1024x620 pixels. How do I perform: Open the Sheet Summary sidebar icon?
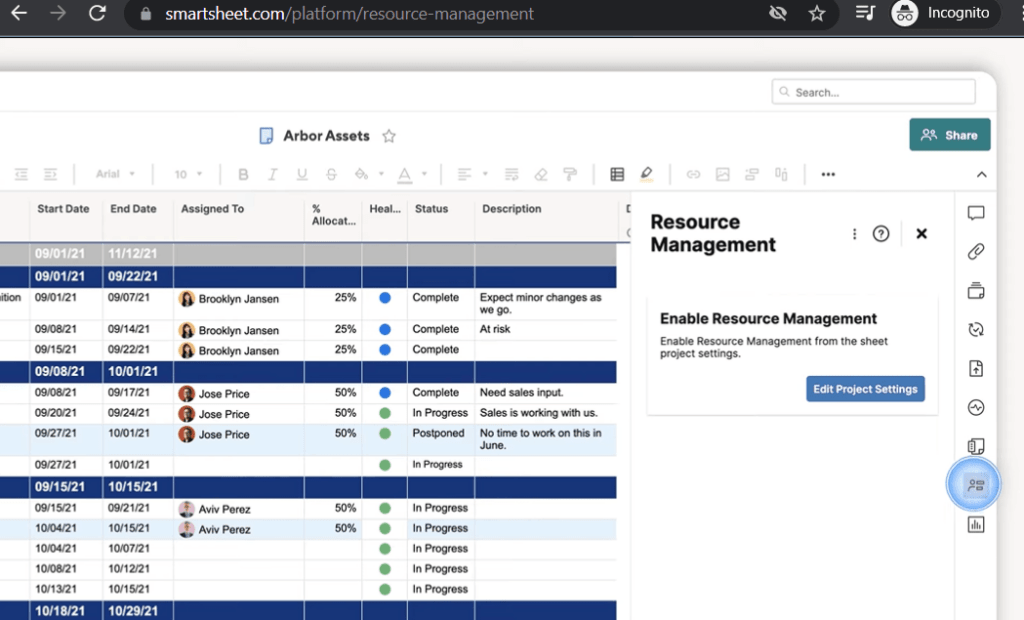pyautogui.click(x=976, y=446)
